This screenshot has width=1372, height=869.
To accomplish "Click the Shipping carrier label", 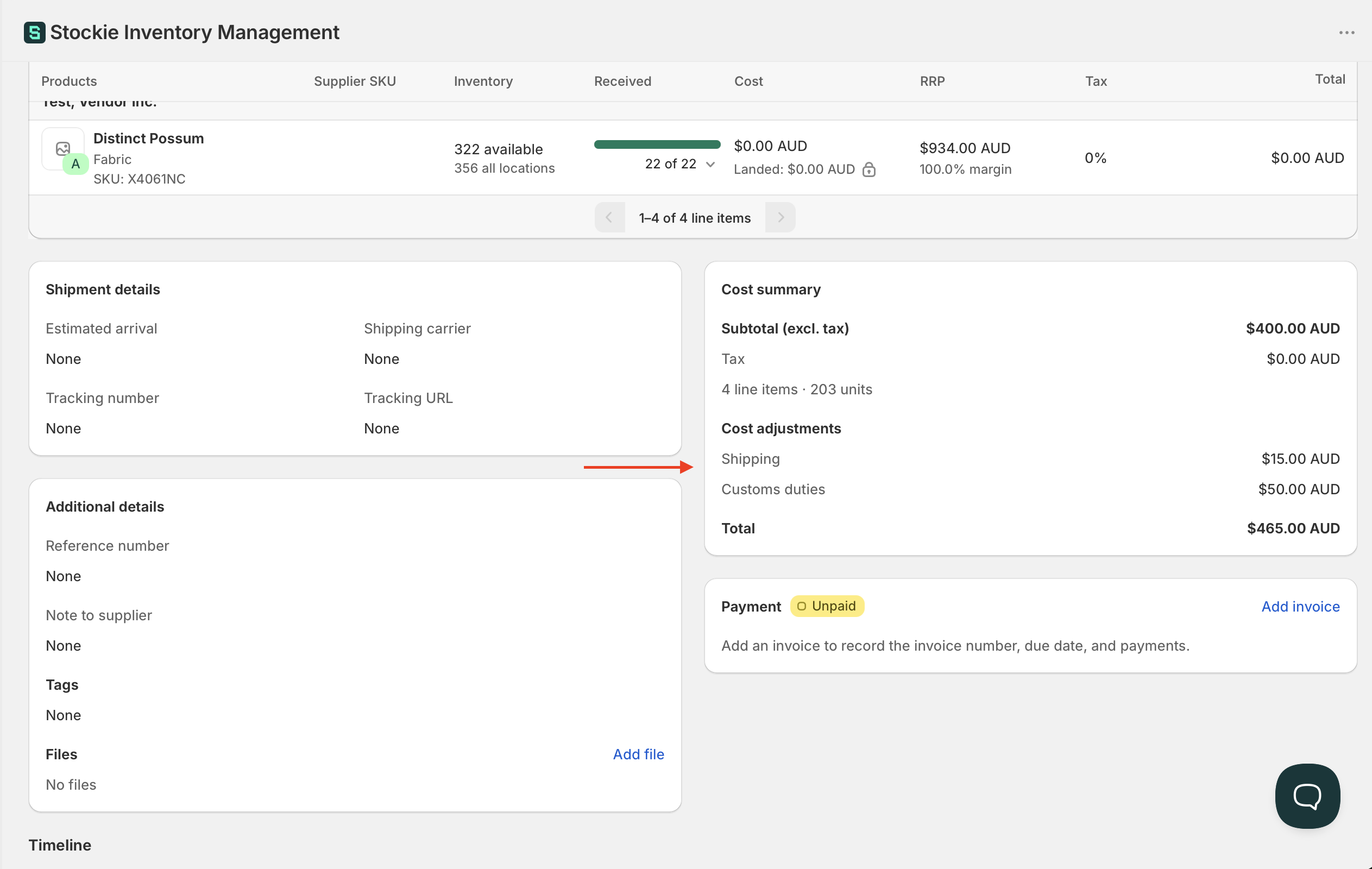I will point(417,328).
